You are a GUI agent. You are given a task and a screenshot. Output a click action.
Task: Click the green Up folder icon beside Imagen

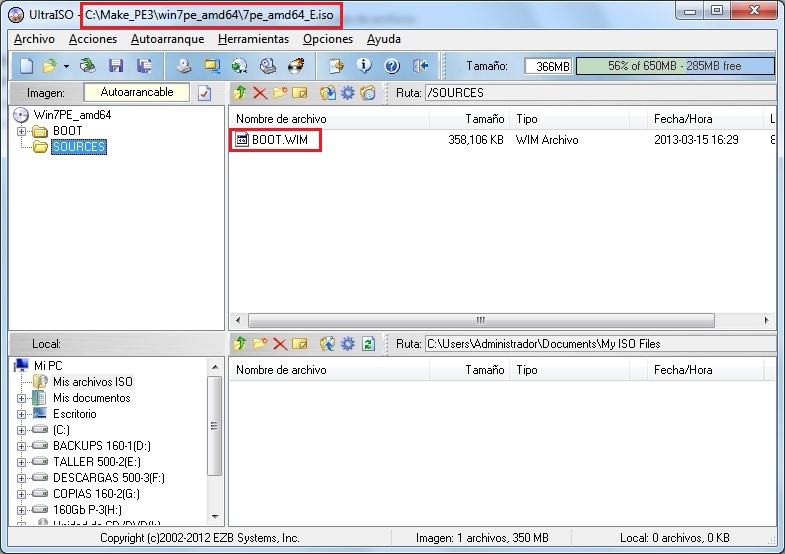click(240, 93)
